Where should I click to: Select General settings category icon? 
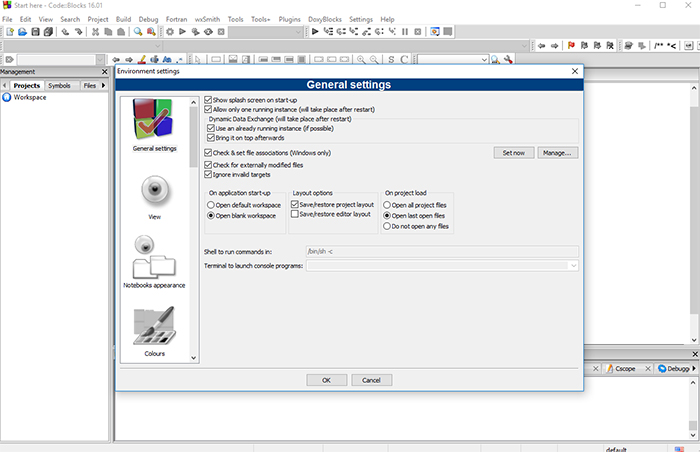pyautogui.click(x=154, y=125)
